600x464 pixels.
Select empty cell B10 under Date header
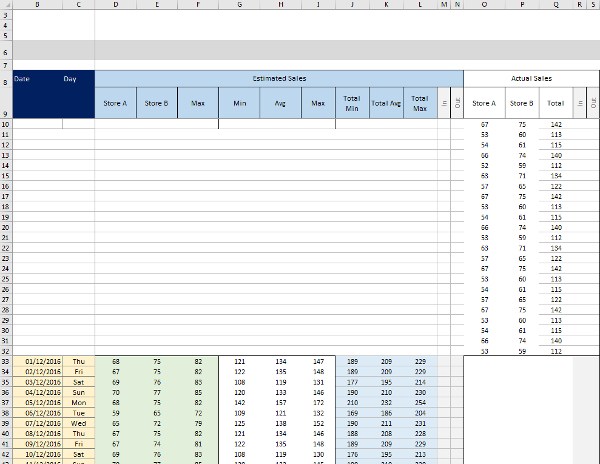[x=38, y=124]
